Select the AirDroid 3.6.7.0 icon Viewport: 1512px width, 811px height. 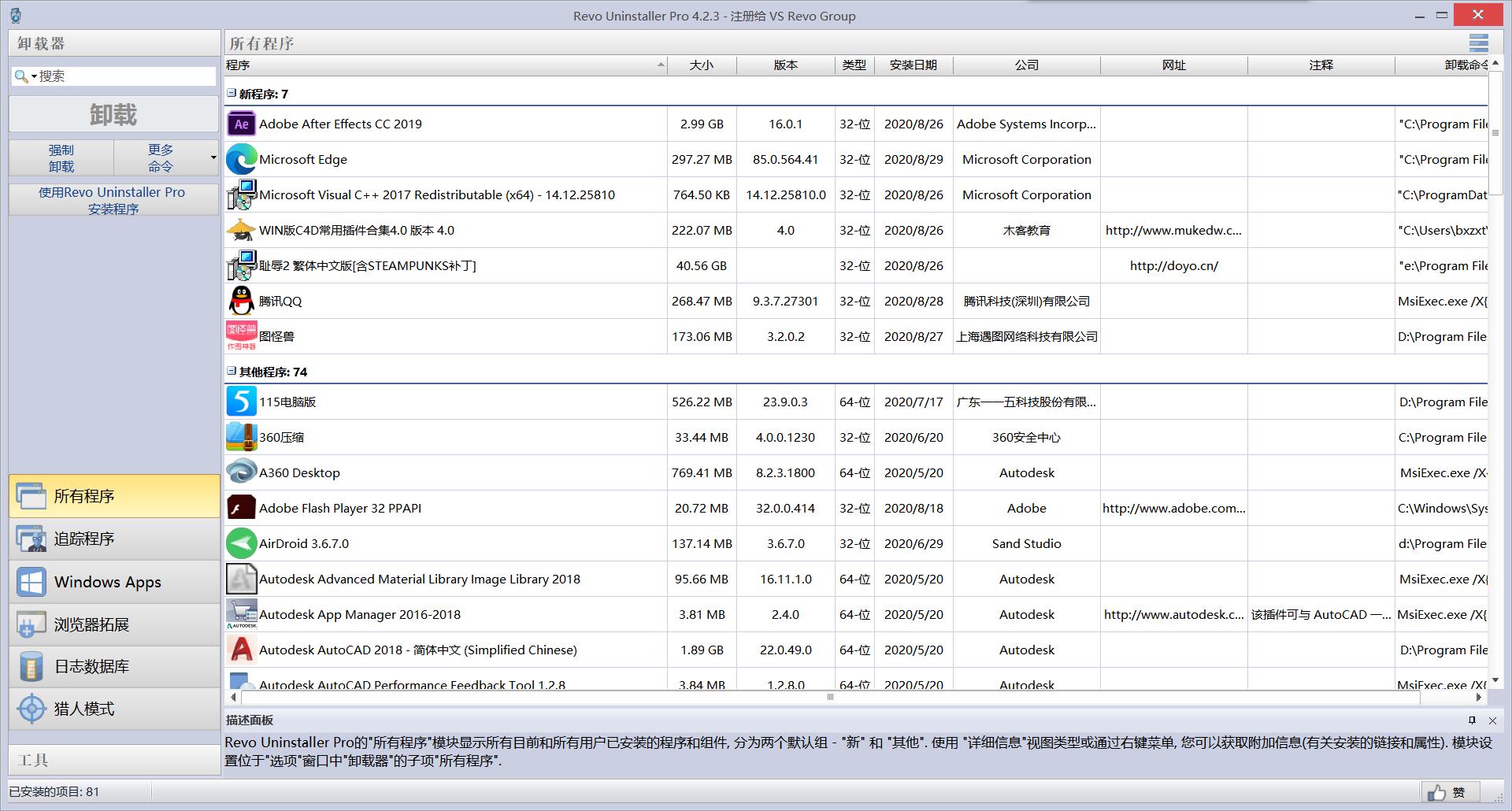(241, 544)
